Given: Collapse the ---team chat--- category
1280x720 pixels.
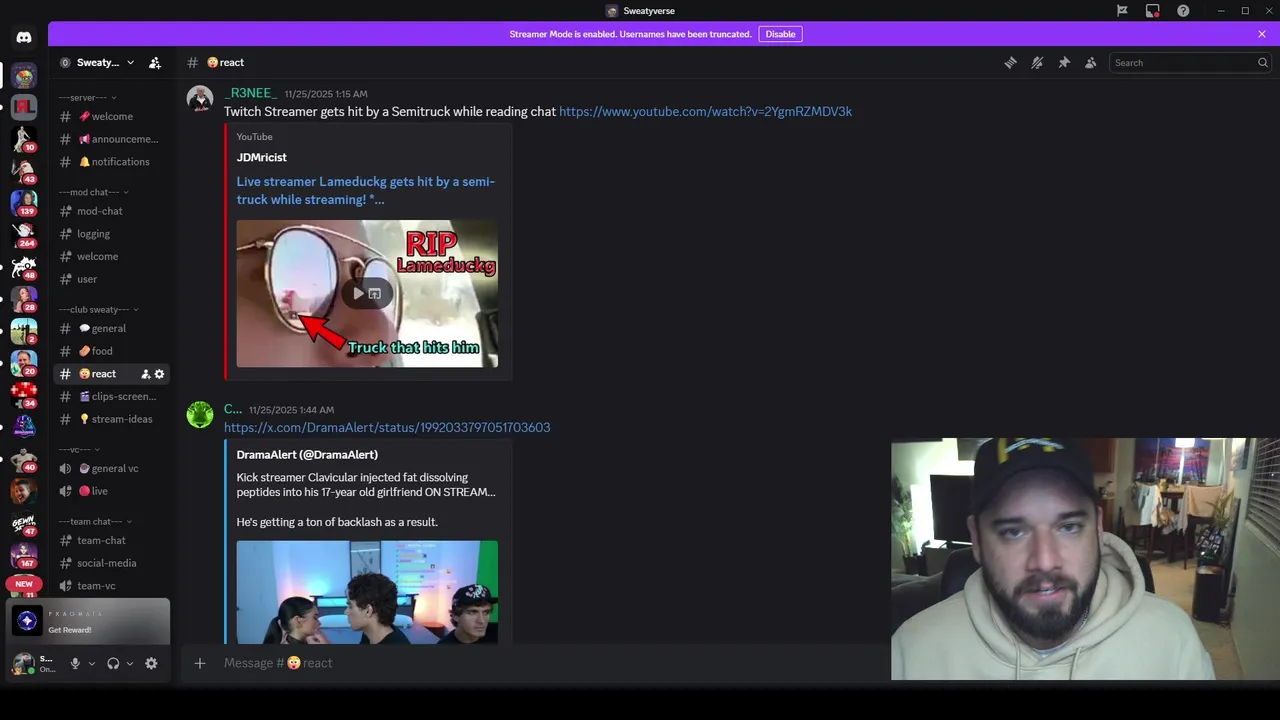Looking at the screenshot, I should pyautogui.click(x=96, y=521).
